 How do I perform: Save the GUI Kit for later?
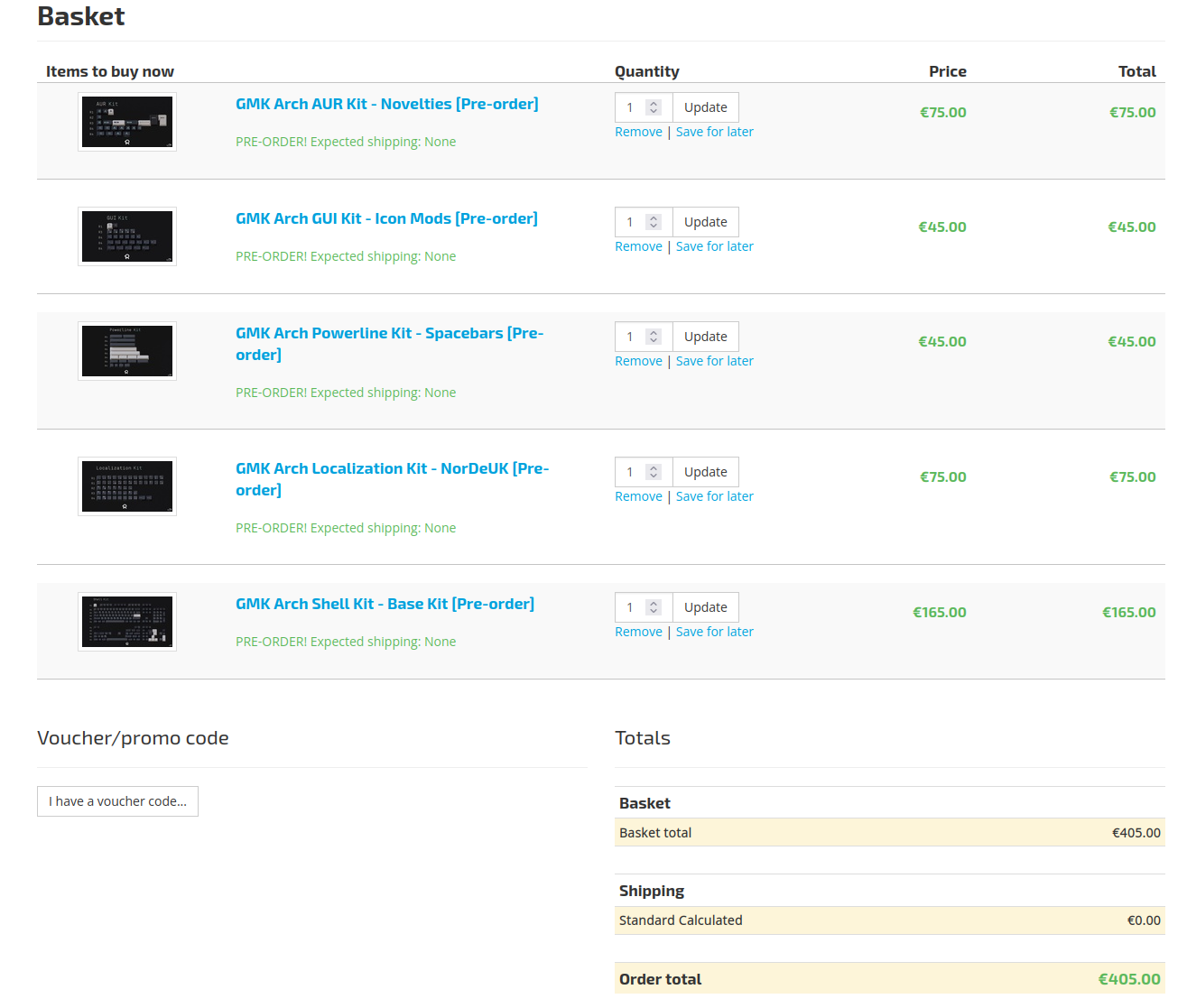(715, 246)
